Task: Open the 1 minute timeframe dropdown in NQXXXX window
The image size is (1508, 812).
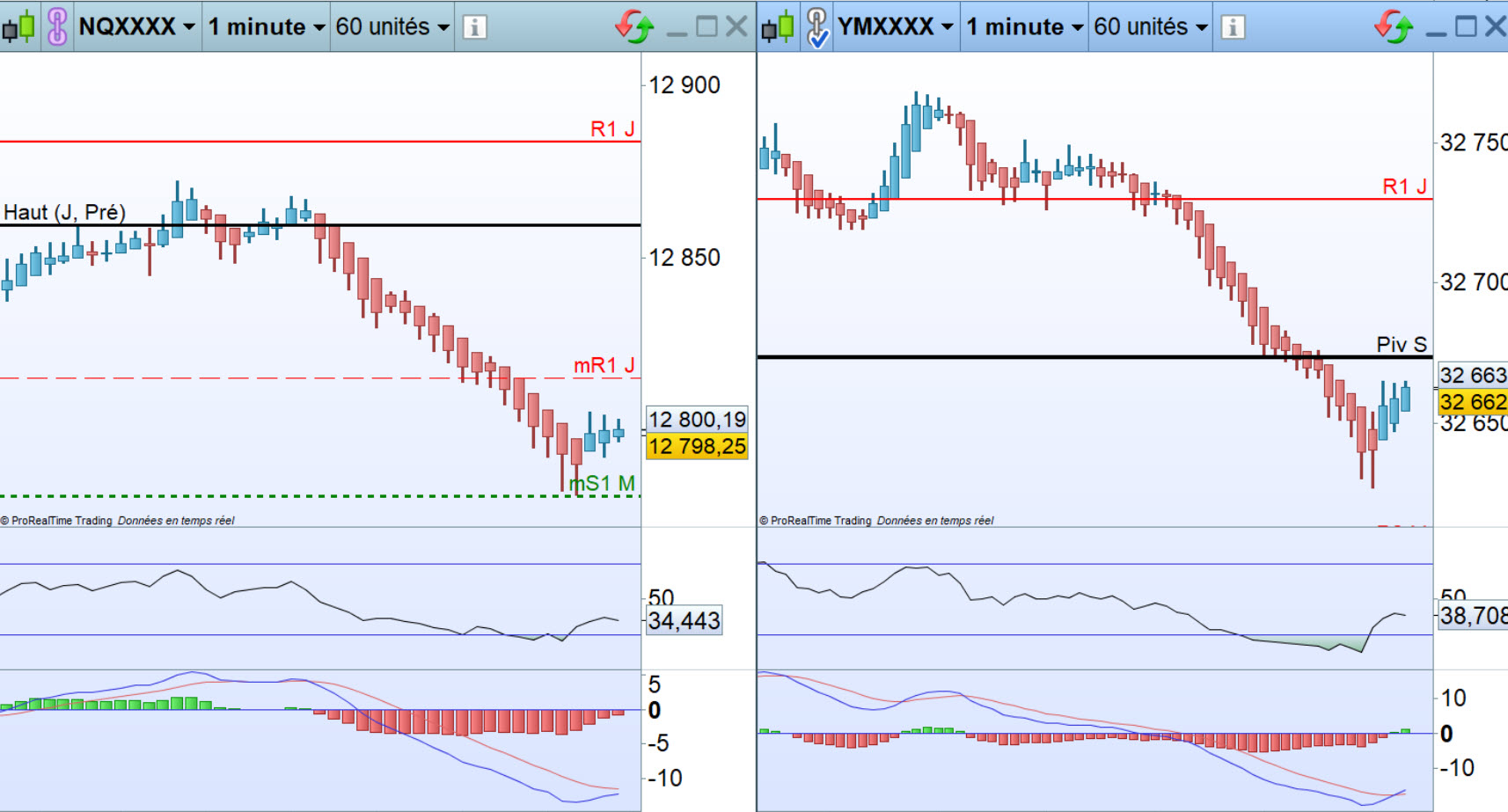Action: [267, 27]
